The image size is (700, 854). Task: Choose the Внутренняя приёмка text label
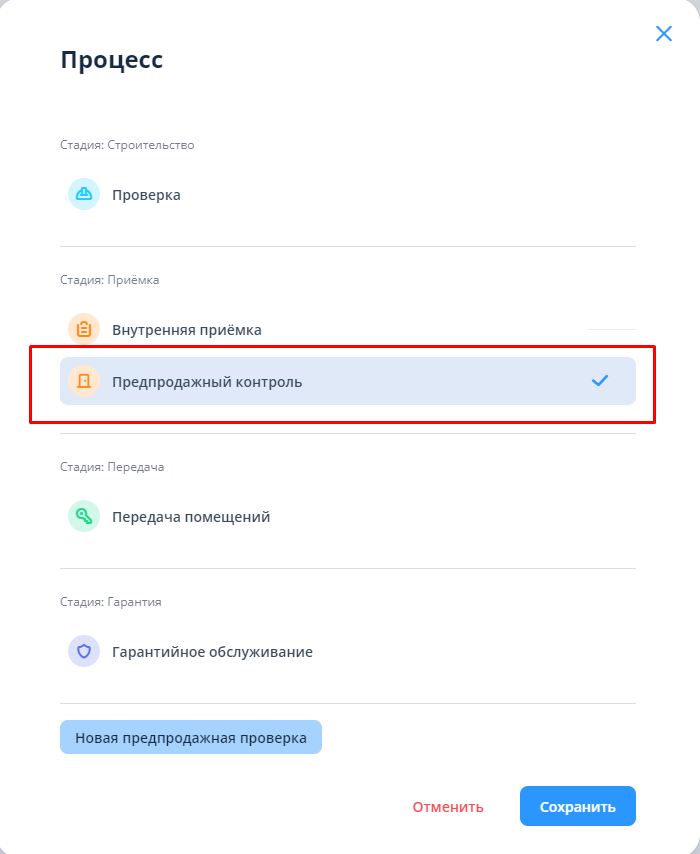click(187, 330)
